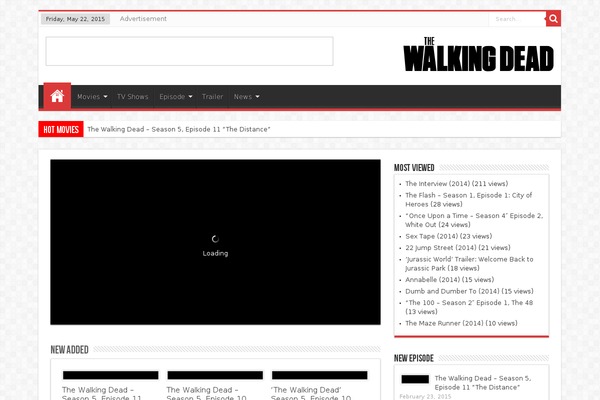Open Jurassic World Trailer link
This screenshot has width=600, height=400.
coord(469,264)
